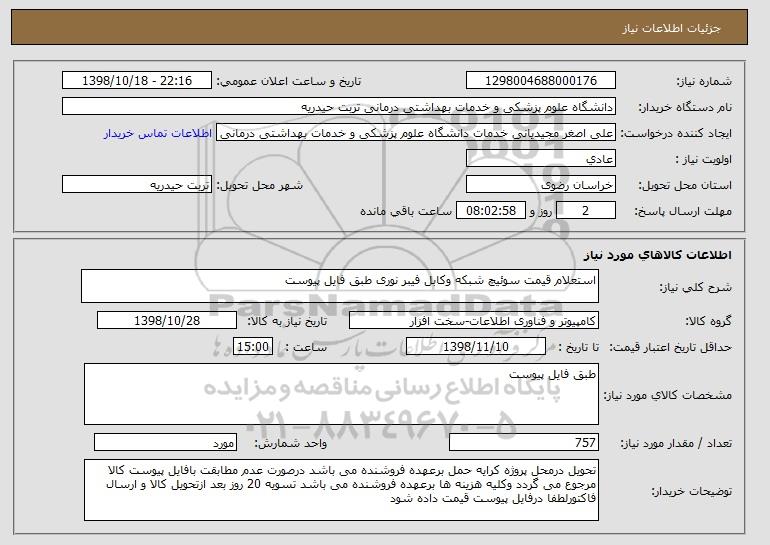Click the label گروه کالا
The width and height of the screenshot is (770, 545).
tap(708, 321)
